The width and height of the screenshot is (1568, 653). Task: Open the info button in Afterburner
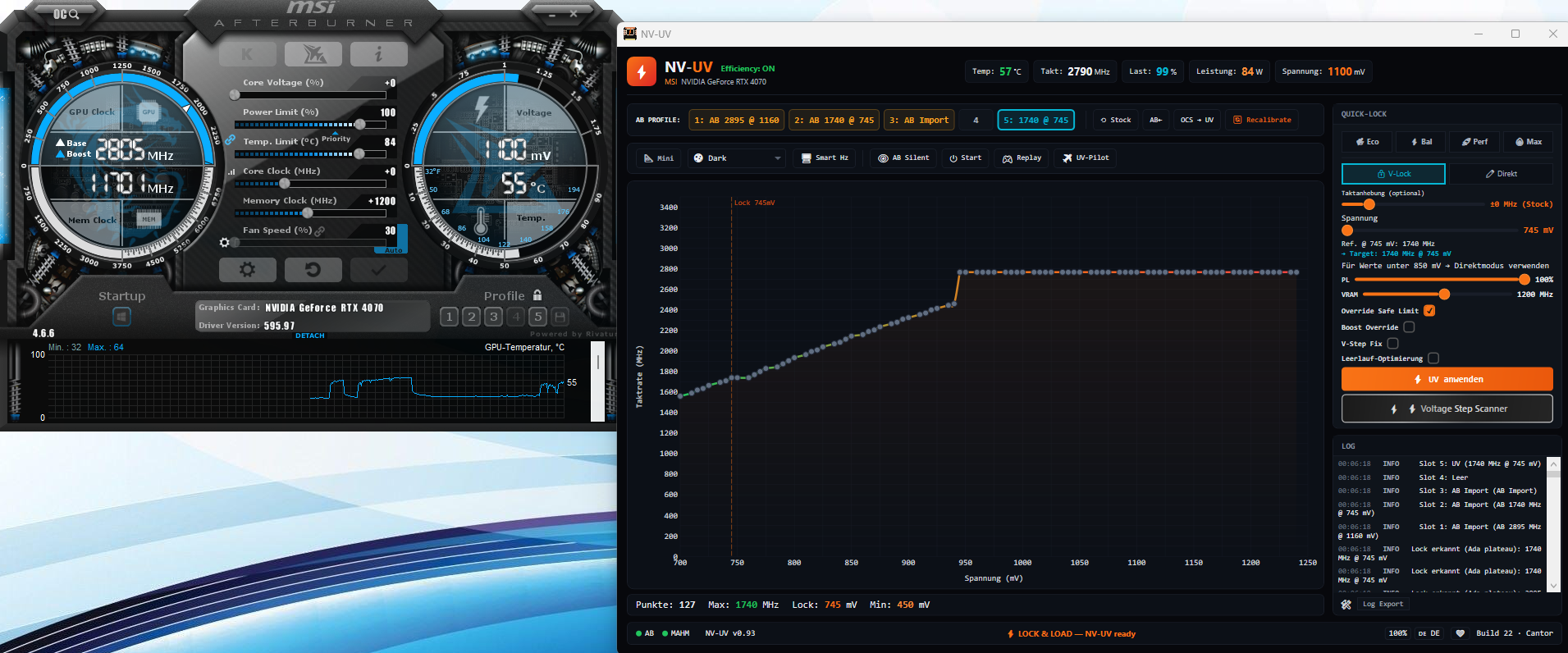click(378, 54)
